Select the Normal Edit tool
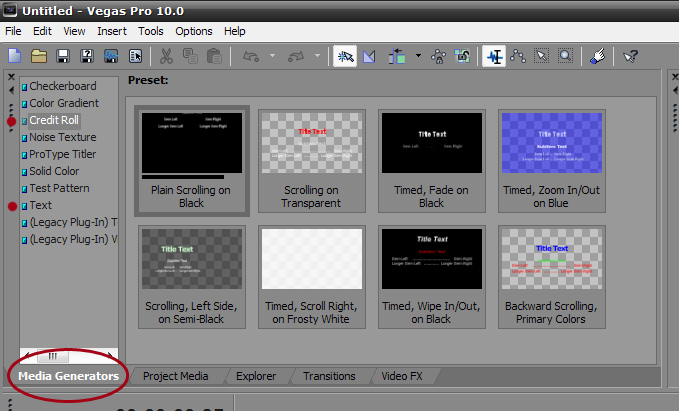The height and width of the screenshot is (411, 679). pos(494,56)
